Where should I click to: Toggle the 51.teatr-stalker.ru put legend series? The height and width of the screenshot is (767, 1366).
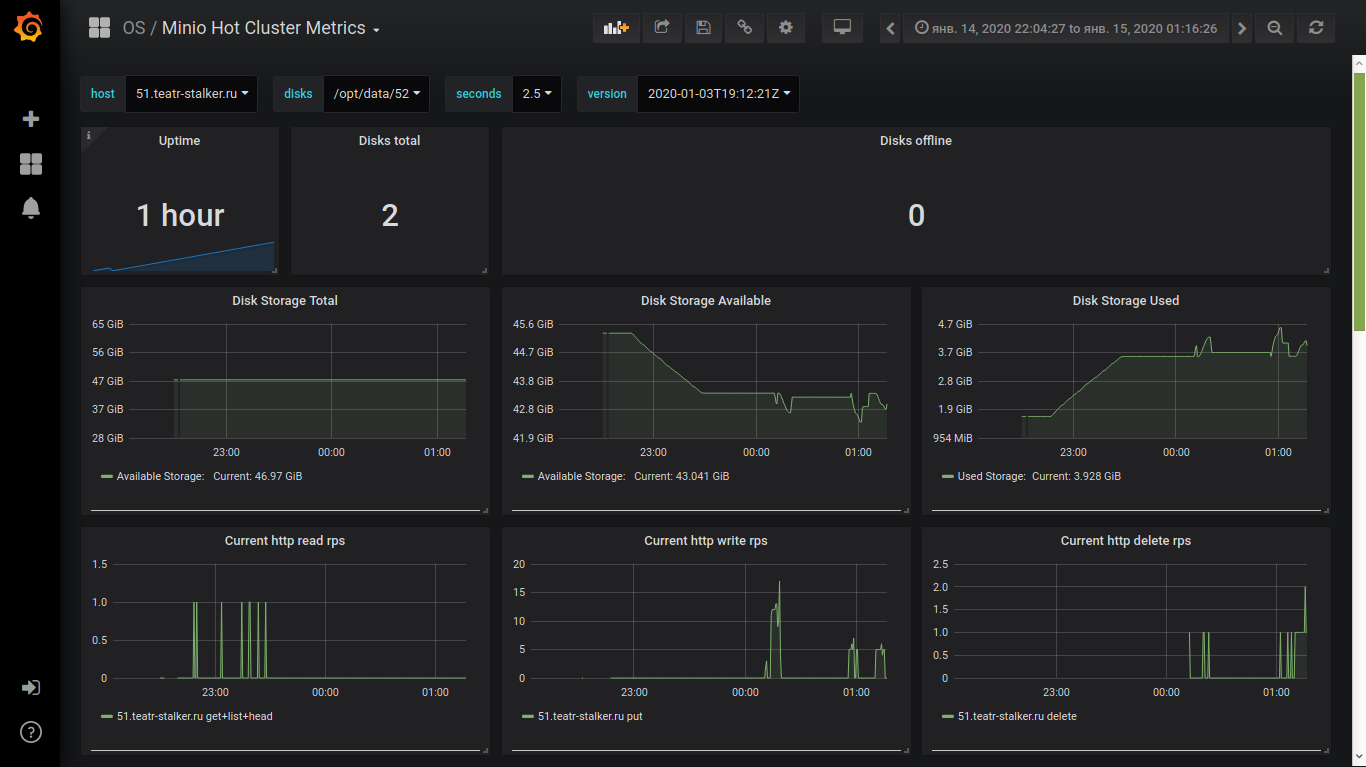tap(590, 717)
